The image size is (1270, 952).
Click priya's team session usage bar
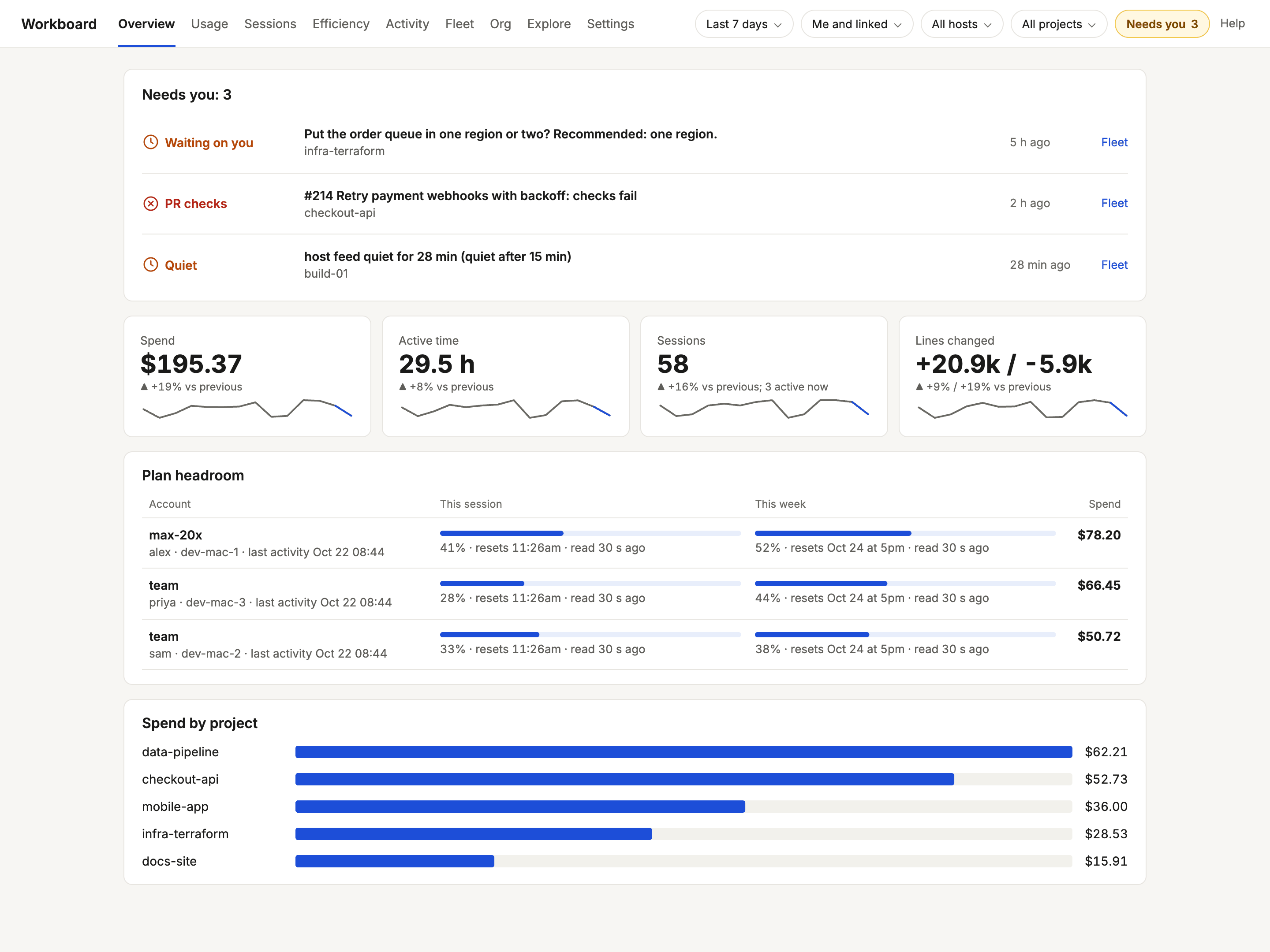tap(590, 584)
